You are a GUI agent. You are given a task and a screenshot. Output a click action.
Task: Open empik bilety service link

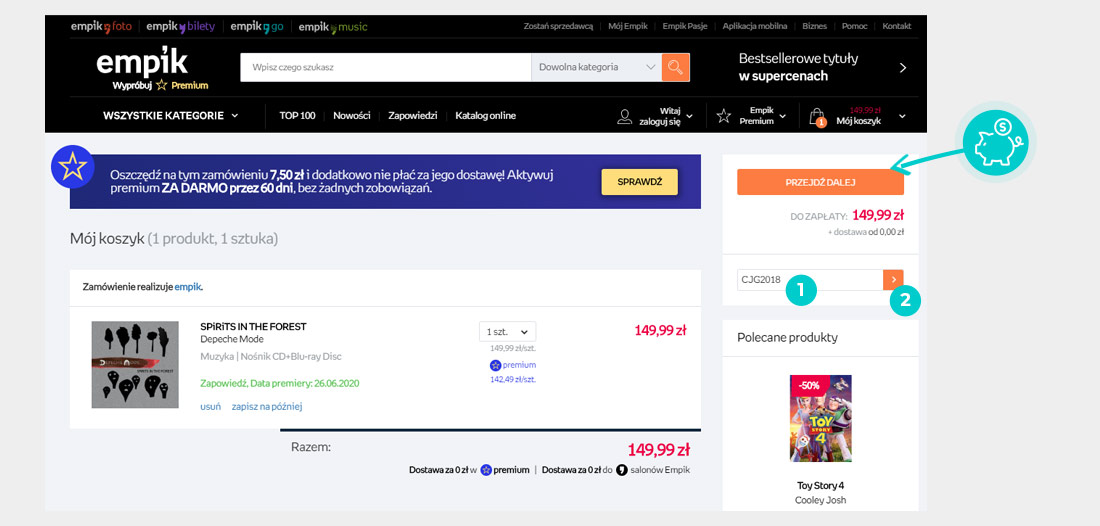click(x=180, y=27)
